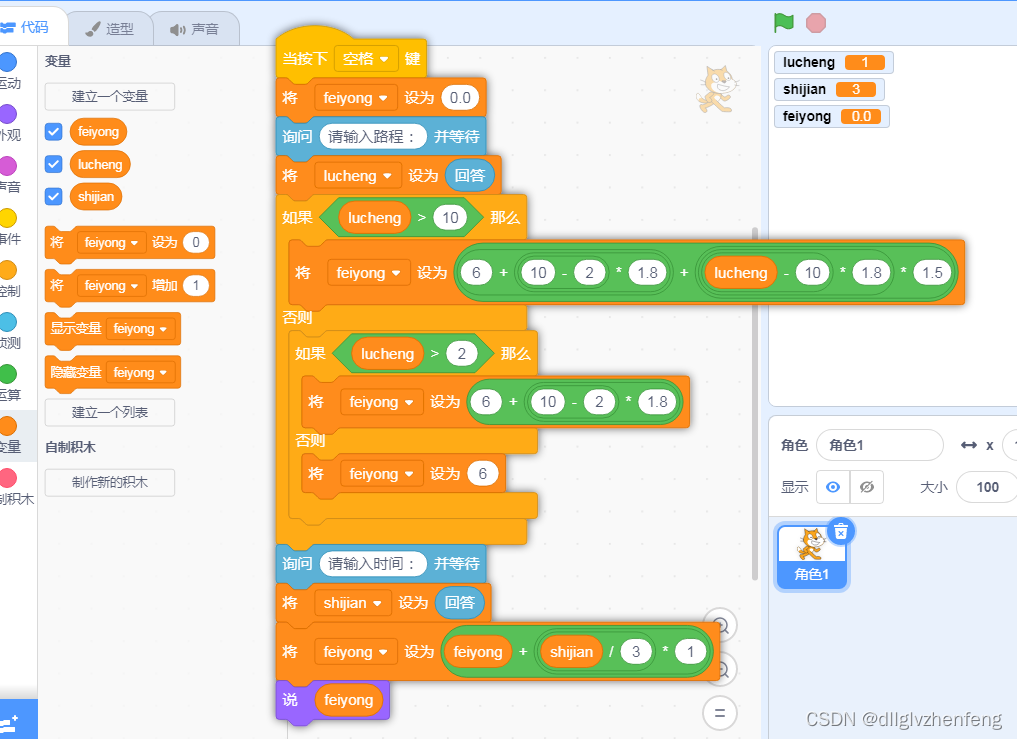
Task: Open the Sensing category (light blue circle)
Action: point(8,322)
